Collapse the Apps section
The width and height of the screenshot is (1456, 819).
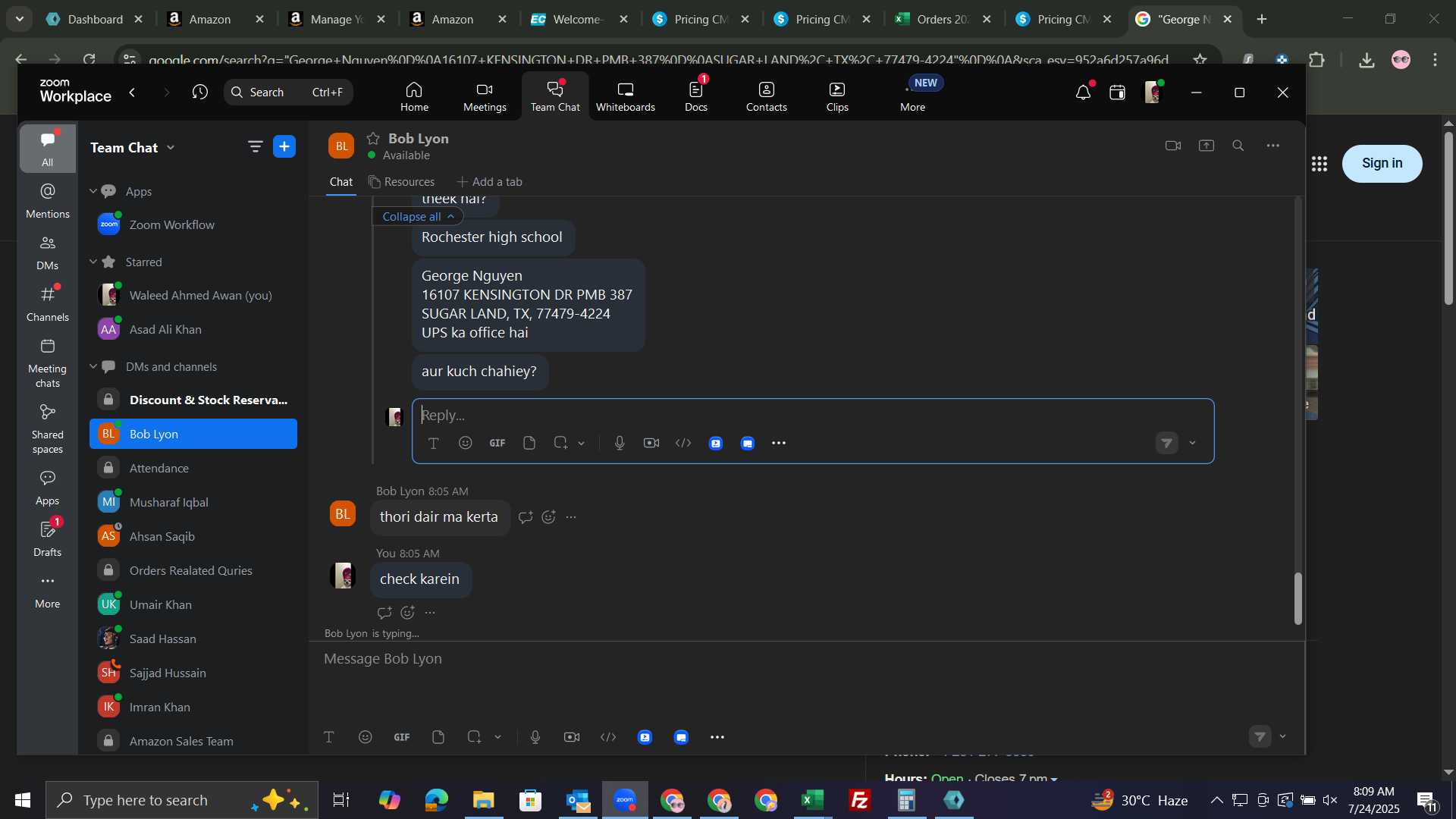(x=93, y=191)
